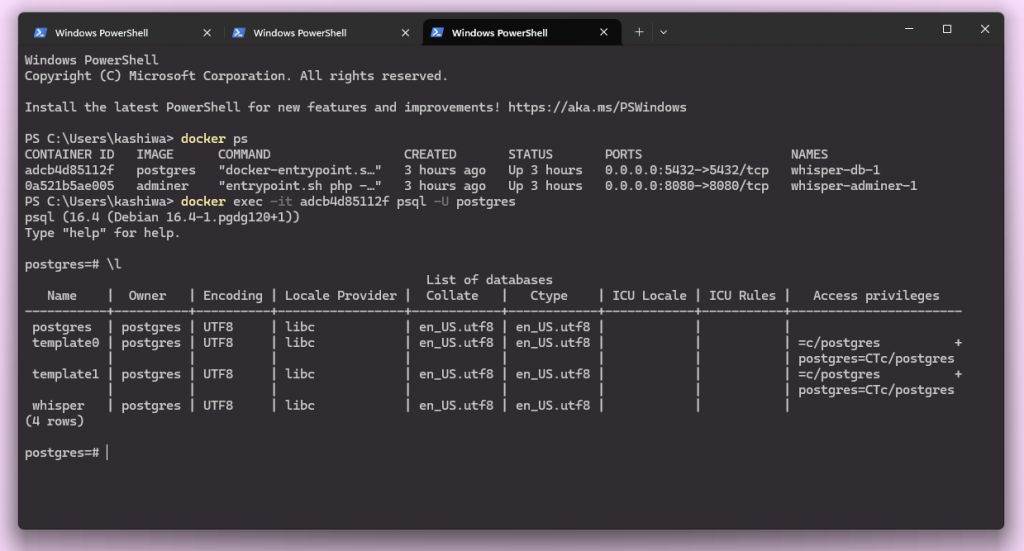Viewport: 1024px width, 551px height.
Task: Close the second PowerShell tab
Action: click(406, 33)
